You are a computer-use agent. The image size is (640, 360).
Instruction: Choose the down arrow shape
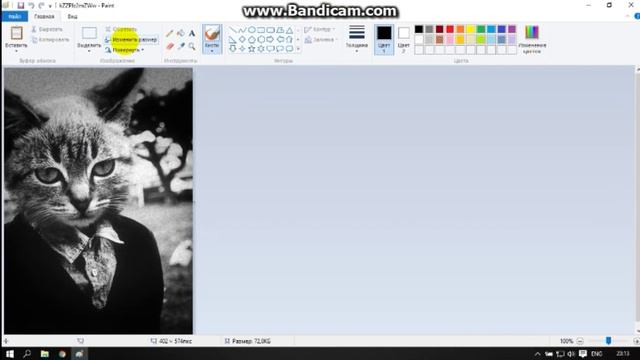(233, 49)
